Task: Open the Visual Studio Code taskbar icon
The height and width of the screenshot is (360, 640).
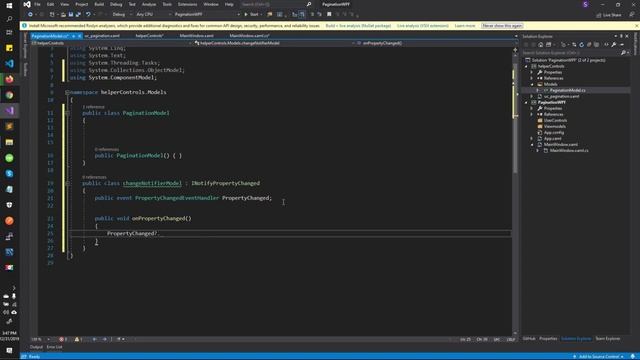Action: coord(9,63)
